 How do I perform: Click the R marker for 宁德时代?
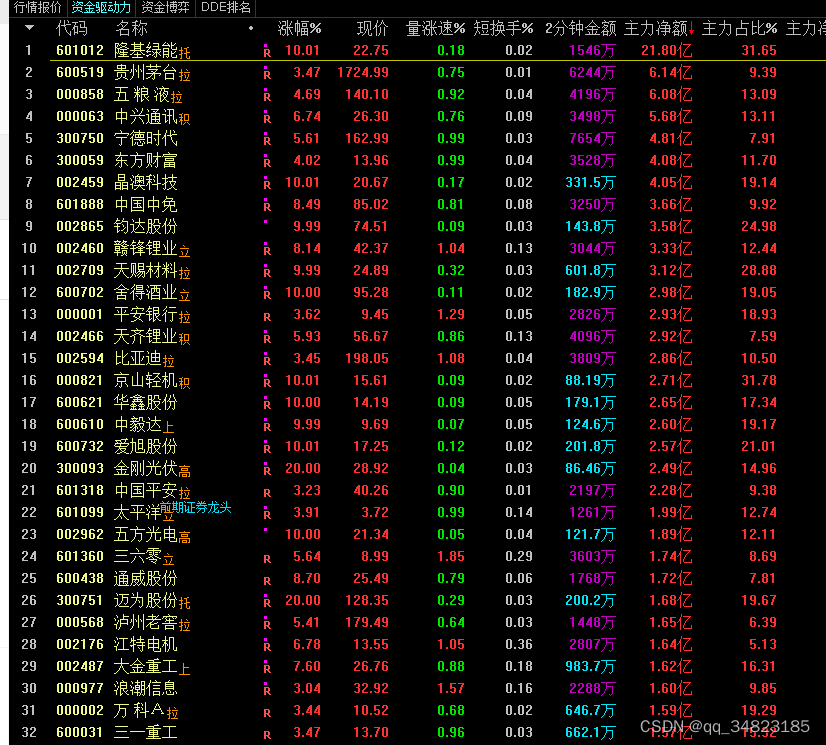pyautogui.click(x=267, y=139)
